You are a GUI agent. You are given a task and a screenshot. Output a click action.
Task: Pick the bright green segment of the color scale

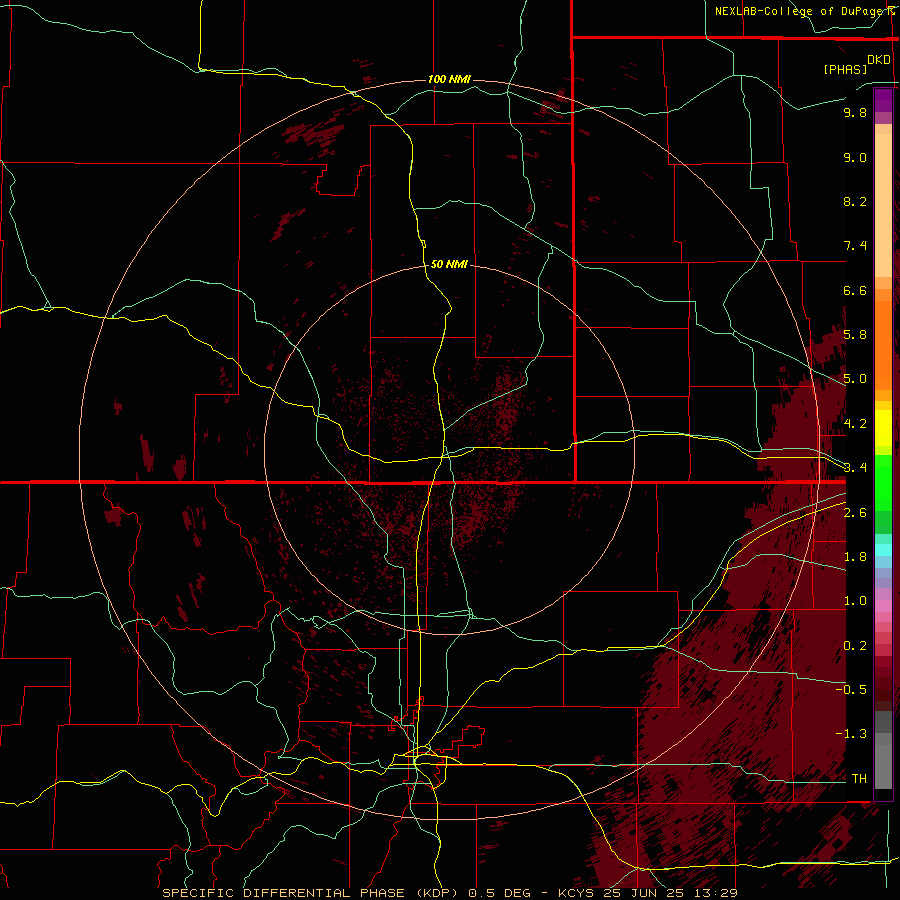click(x=883, y=485)
